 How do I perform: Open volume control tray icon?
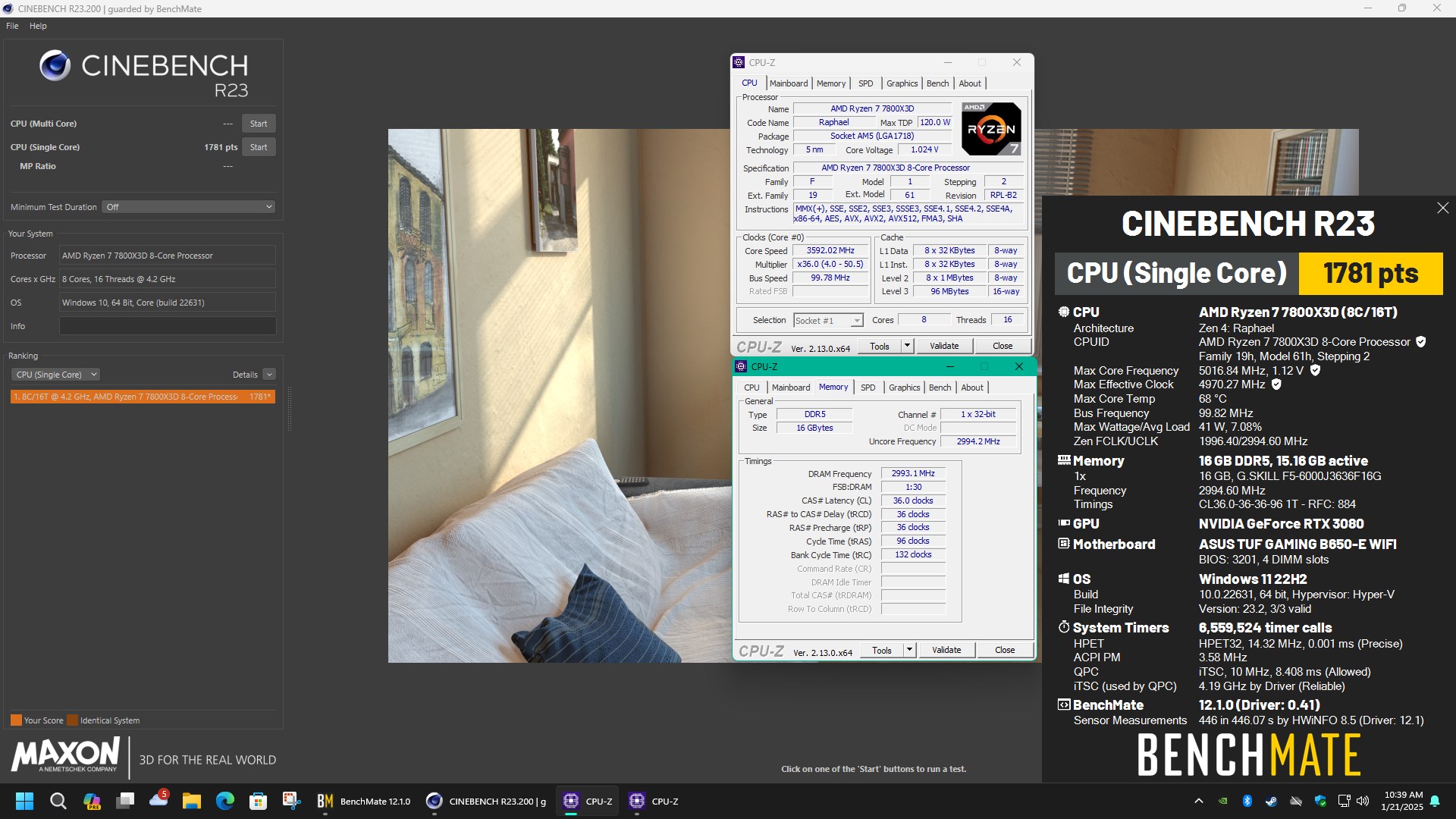pos(1363,801)
